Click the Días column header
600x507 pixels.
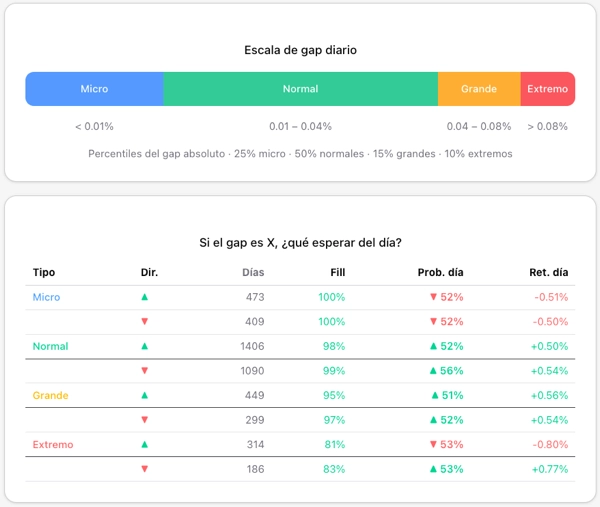coord(253,272)
